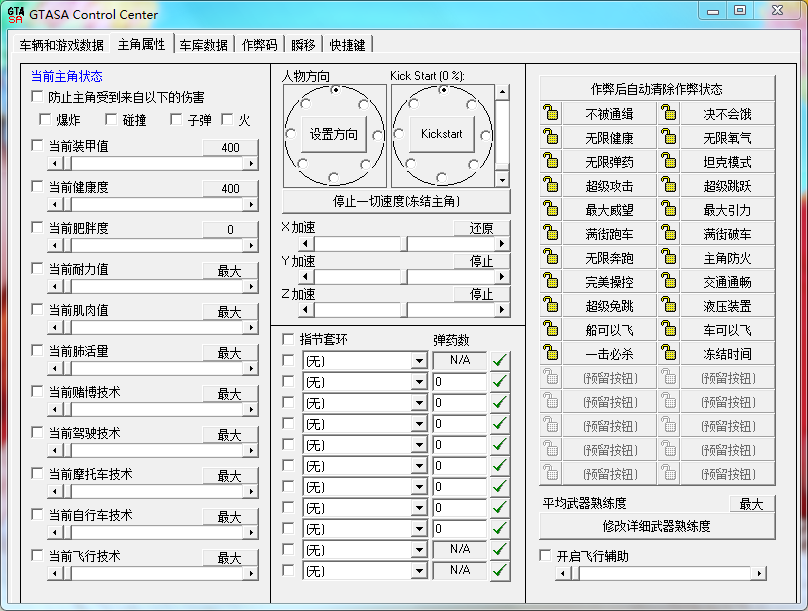Open the 作弊码 tab
The image size is (808, 611).
(260, 45)
